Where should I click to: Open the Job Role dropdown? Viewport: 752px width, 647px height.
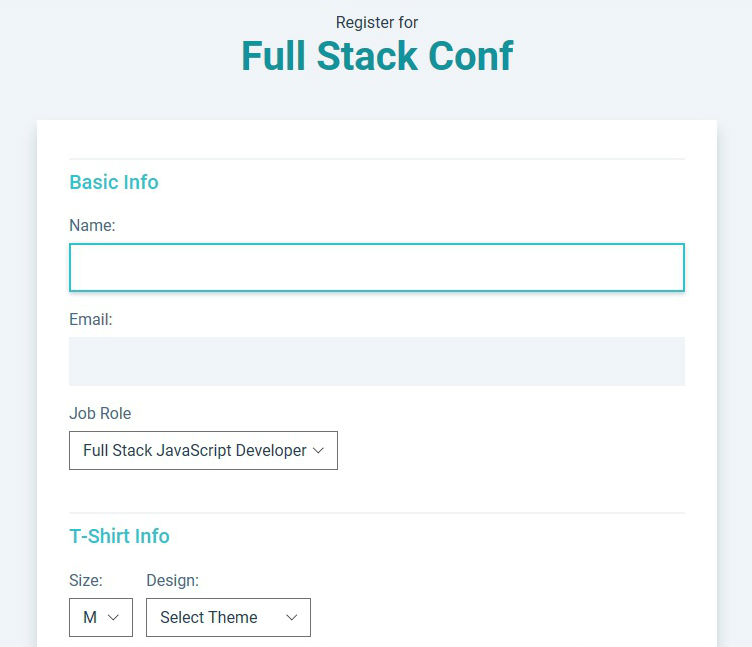click(203, 450)
